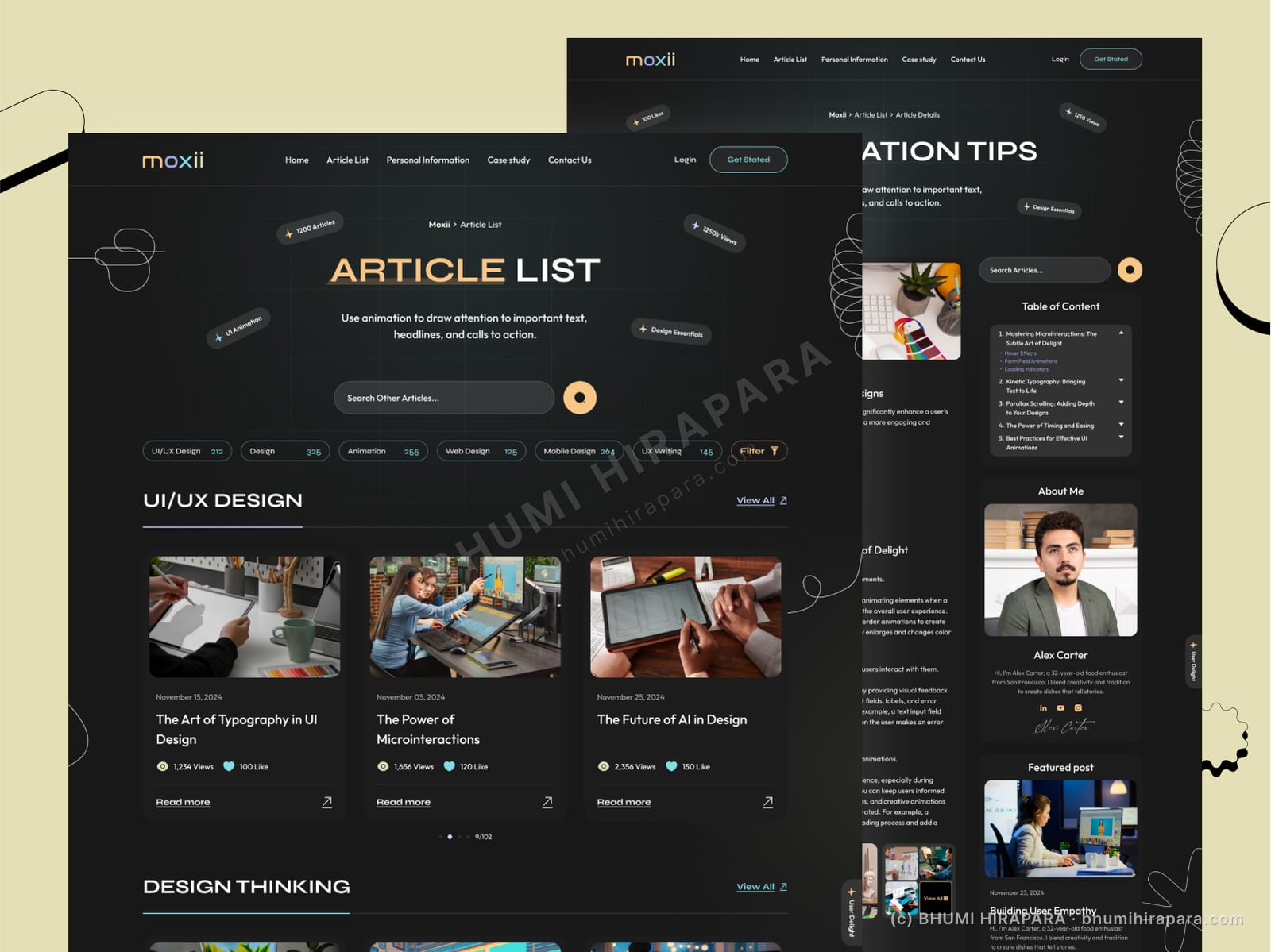Click the Get Stated button in front window

tap(748, 160)
